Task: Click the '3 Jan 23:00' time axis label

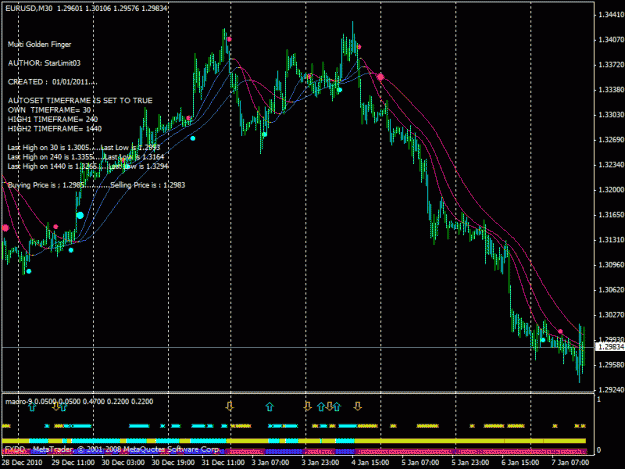Action: [320, 462]
